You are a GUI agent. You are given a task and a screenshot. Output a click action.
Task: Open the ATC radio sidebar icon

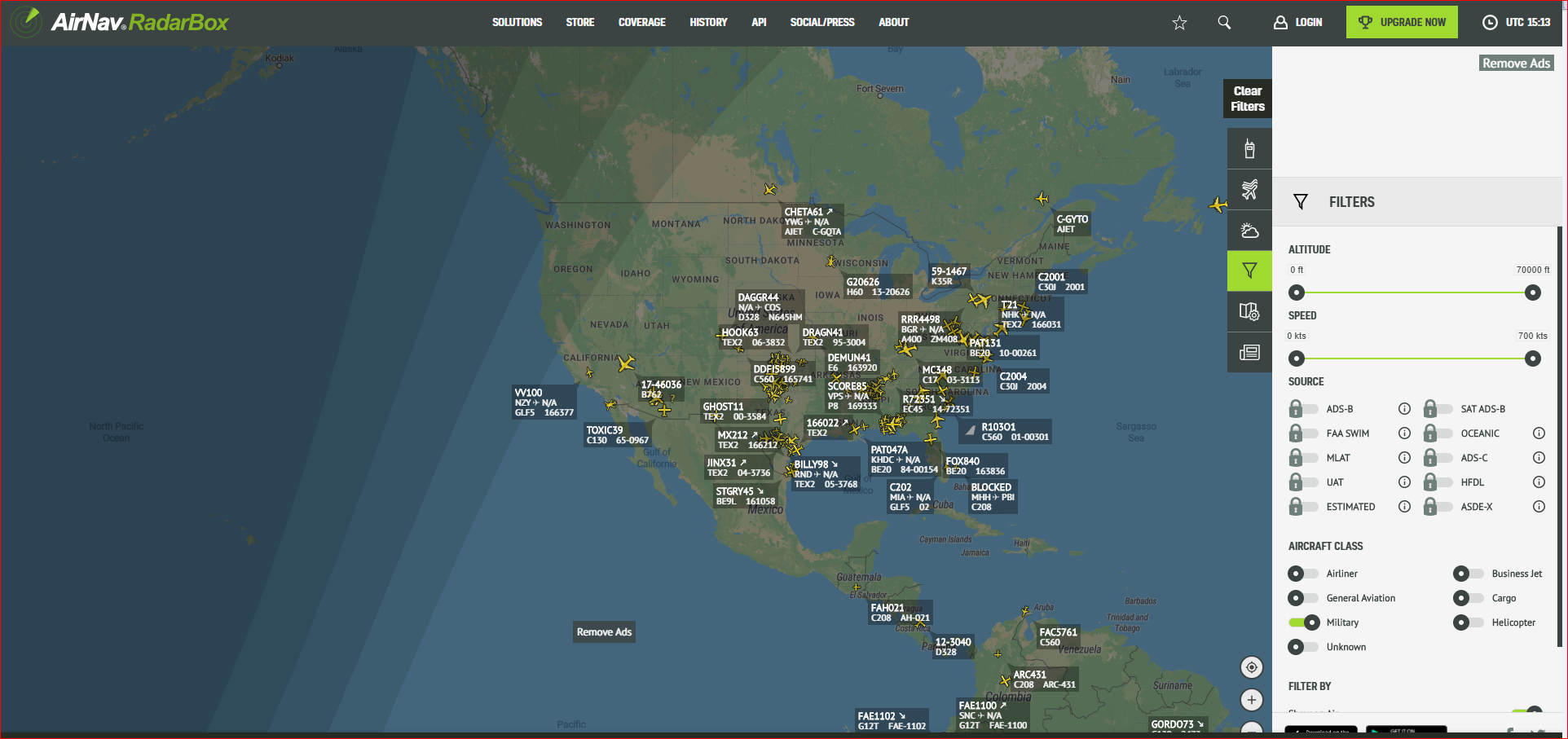pos(1249,148)
